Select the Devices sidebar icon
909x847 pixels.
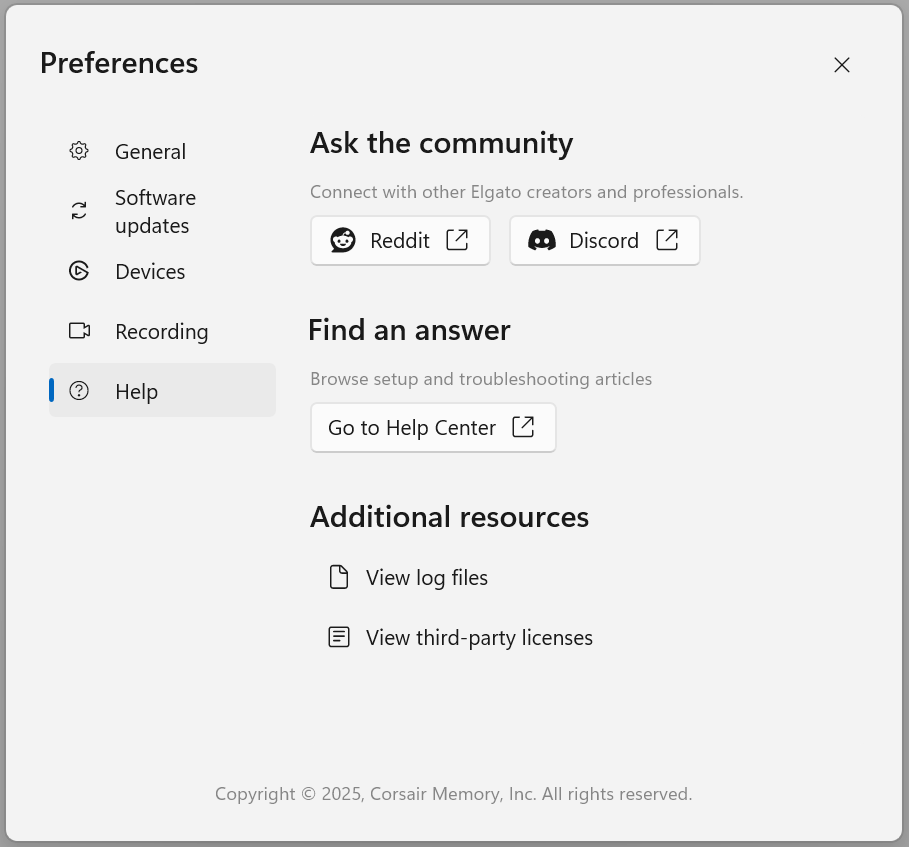(79, 271)
